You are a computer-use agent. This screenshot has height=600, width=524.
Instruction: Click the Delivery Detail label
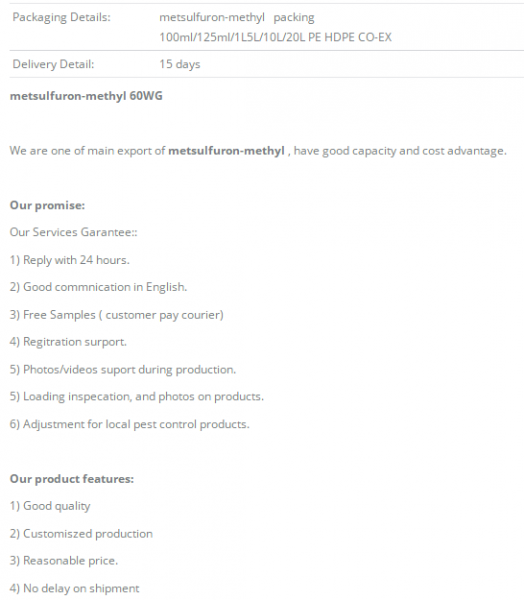[x=53, y=64]
